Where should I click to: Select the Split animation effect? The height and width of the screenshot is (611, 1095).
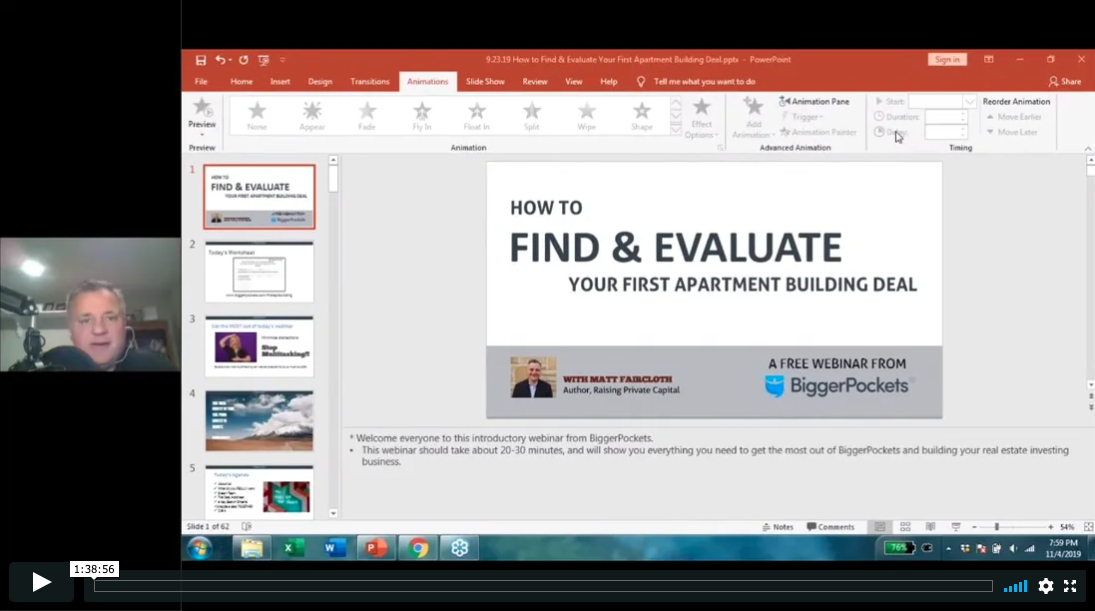click(532, 116)
